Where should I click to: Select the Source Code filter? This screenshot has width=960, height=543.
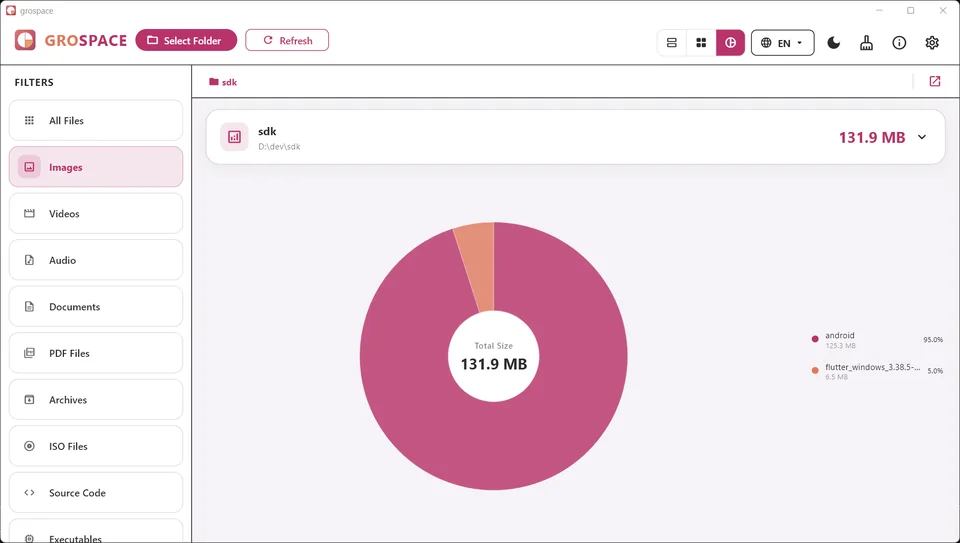coord(96,493)
